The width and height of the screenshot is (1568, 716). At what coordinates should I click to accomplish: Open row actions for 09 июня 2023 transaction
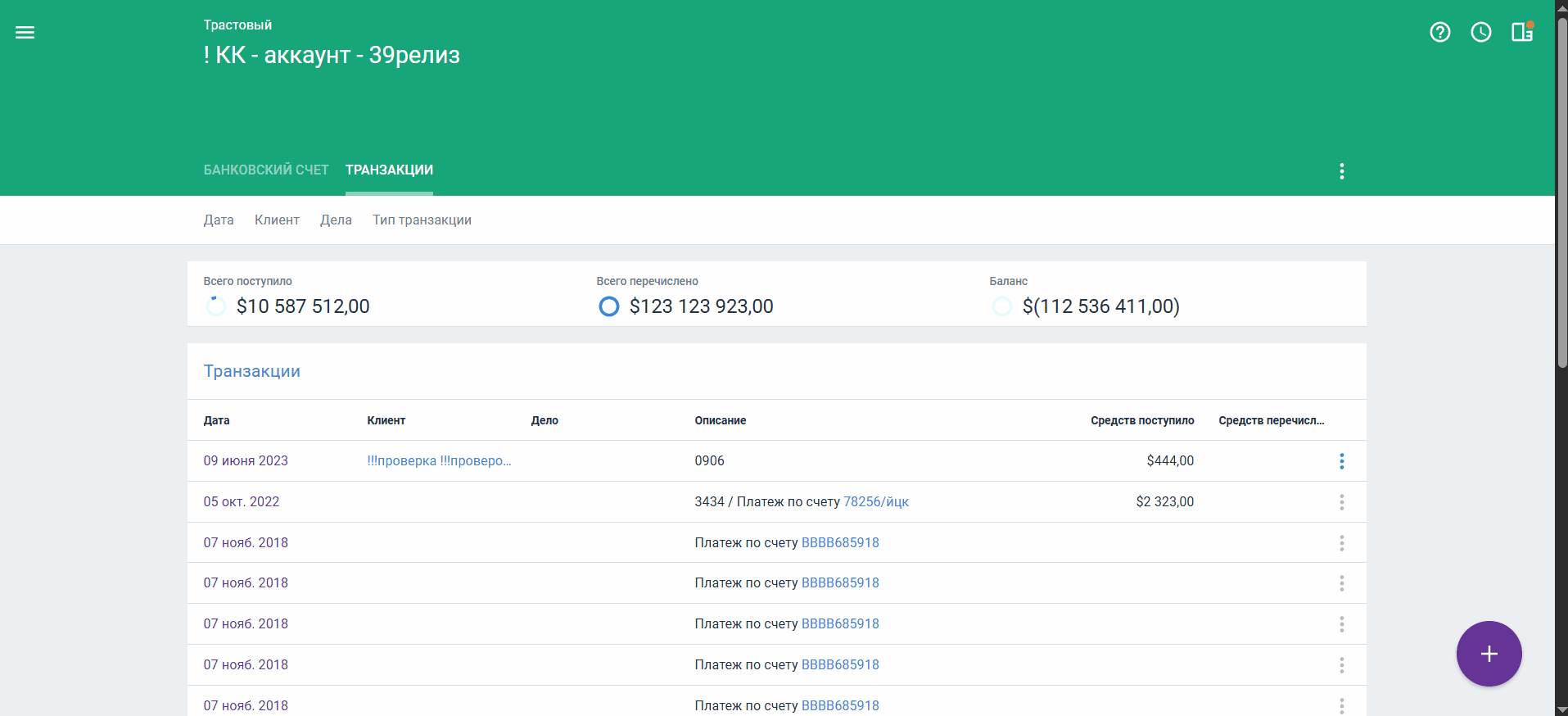tap(1341, 461)
